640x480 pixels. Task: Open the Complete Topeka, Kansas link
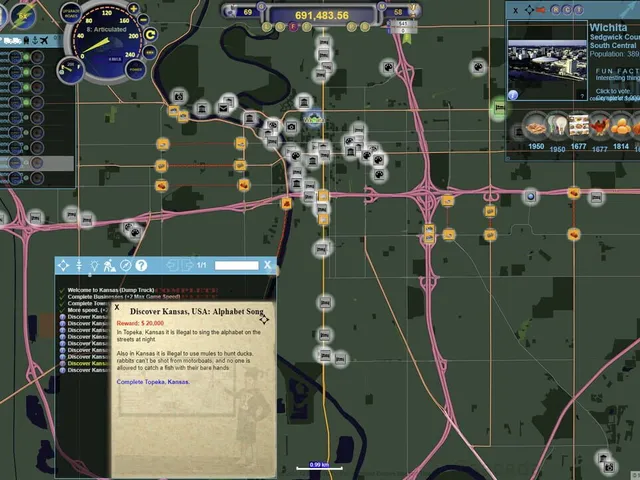[153, 382]
